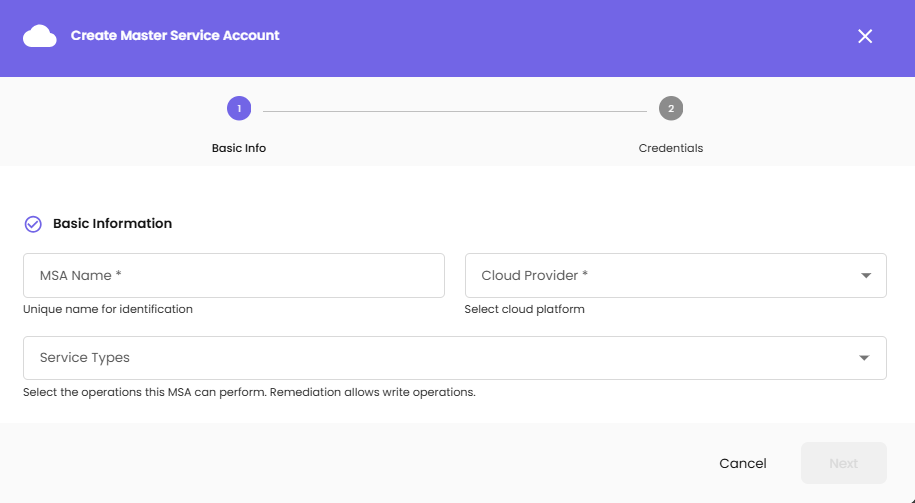915x503 pixels.
Task: Click the connector line between steps
Action: (x=455, y=110)
